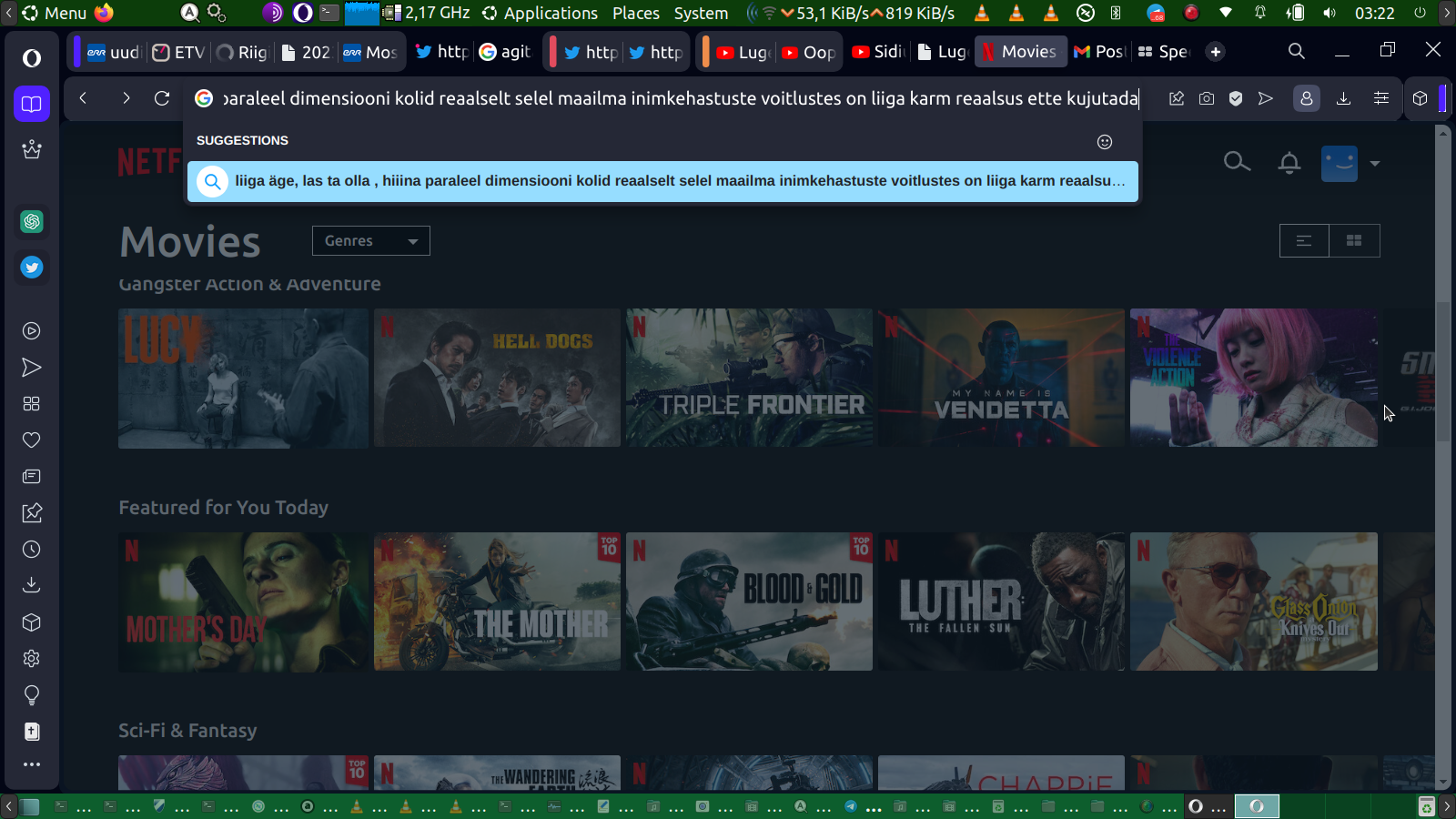Viewport: 1456px width, 819px height.
Task: Switch to the Gmail Post tab
Action: point(1099,52)
